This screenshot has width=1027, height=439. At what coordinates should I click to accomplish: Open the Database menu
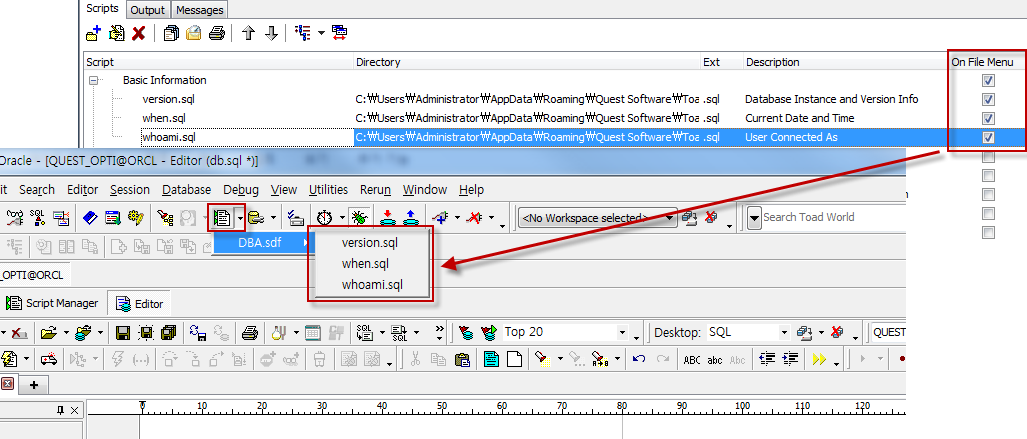click(x=186, y=190)
